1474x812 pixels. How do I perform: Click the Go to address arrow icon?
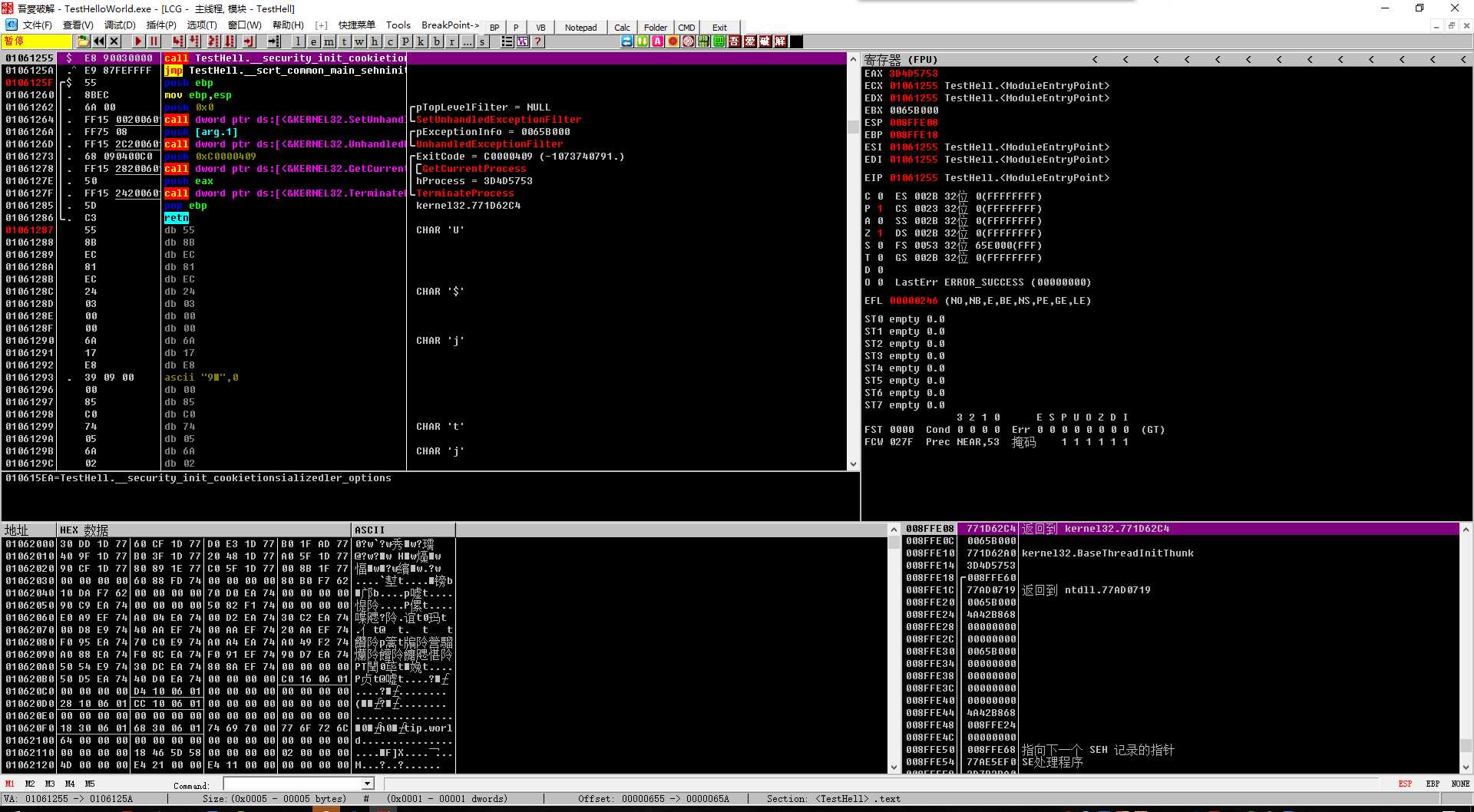[273, 41]
